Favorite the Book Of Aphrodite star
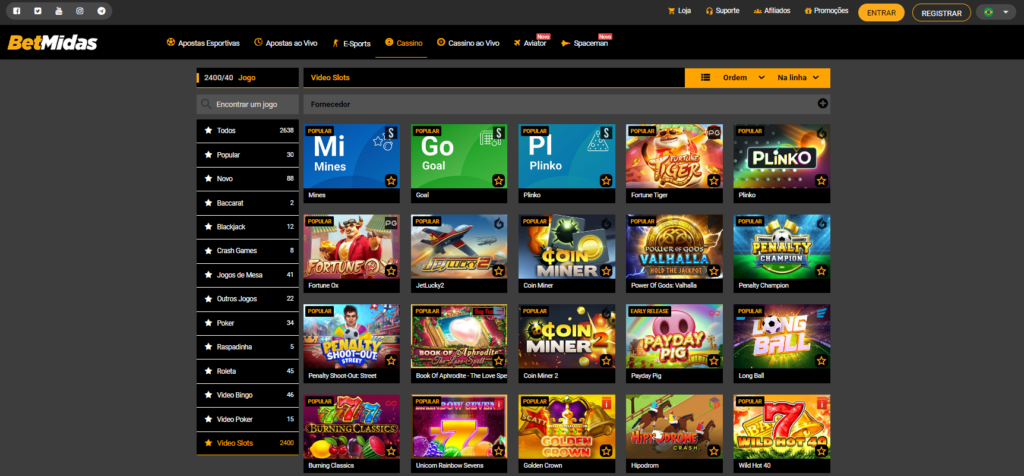Viewport: 1024px width, 476px height. pyautogui.click(x=498, y=361)
